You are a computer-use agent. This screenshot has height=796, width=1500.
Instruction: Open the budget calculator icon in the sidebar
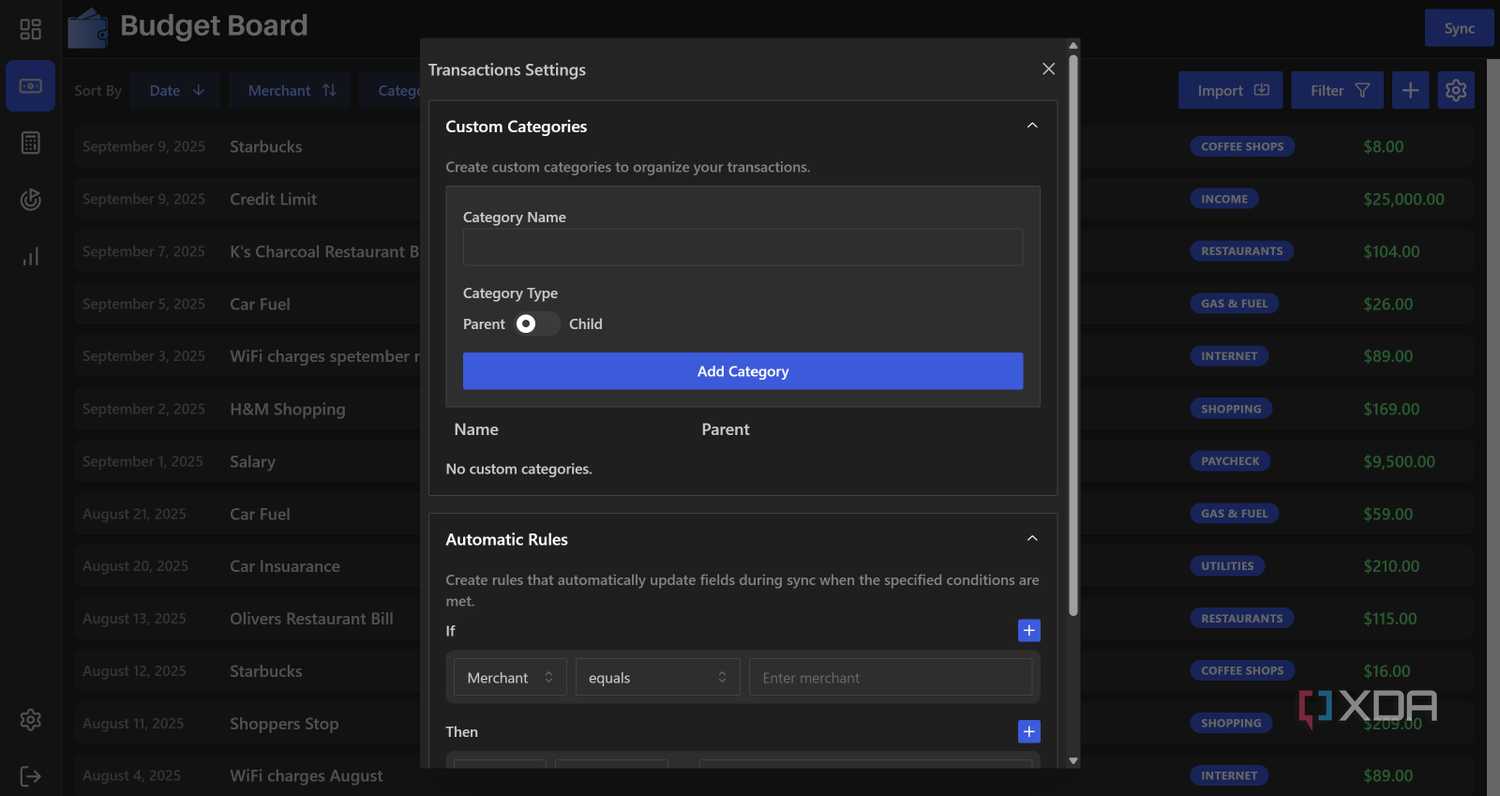point(31,143)
